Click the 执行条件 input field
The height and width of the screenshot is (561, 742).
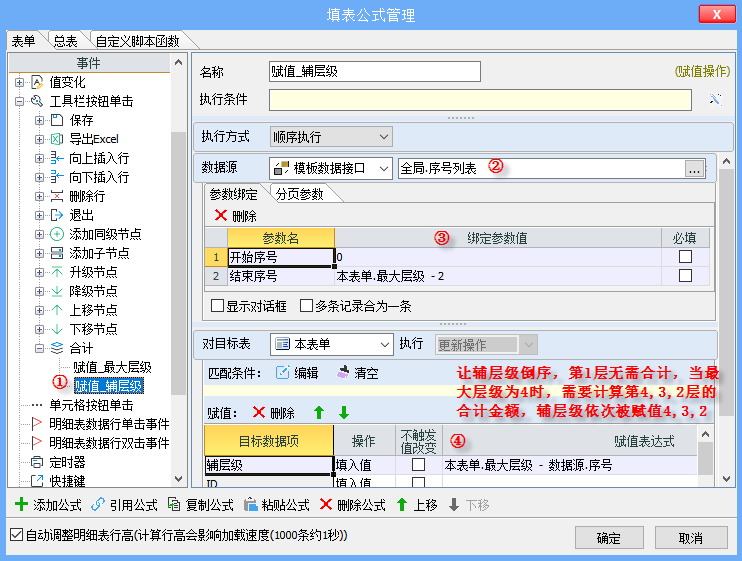480,100
